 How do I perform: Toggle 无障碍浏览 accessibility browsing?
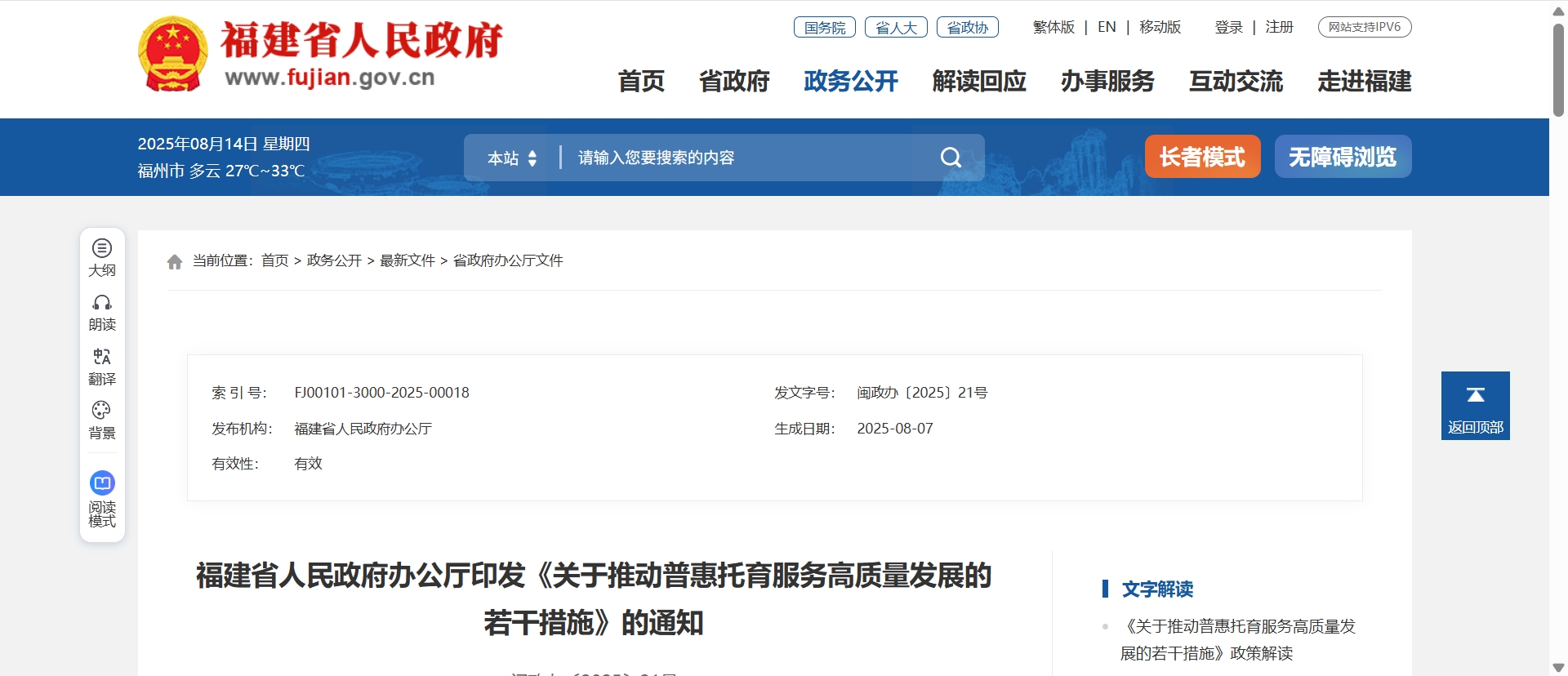pos(1343,157)
